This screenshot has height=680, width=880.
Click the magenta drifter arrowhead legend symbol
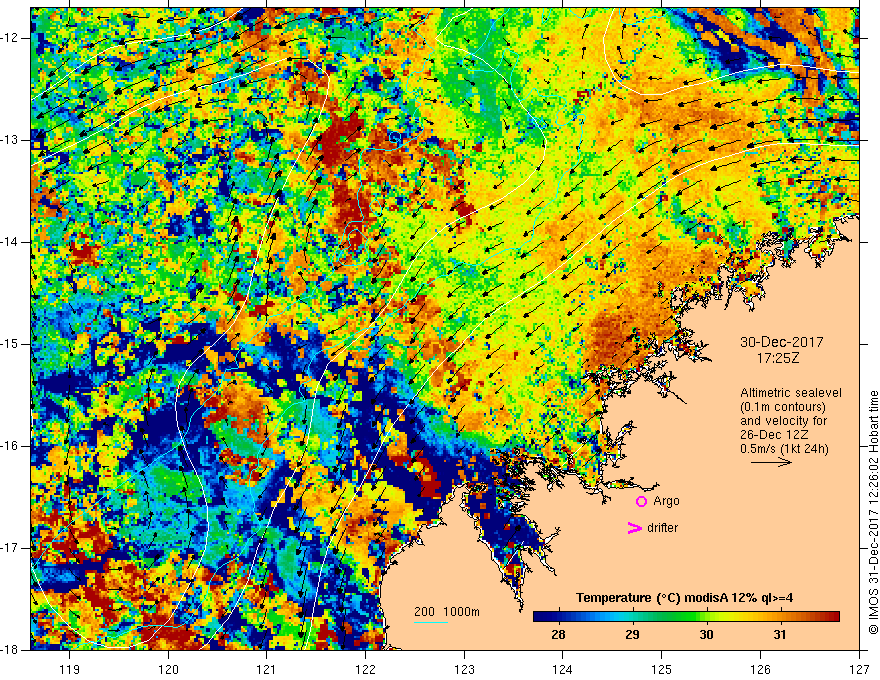click(x=634, y=528)
